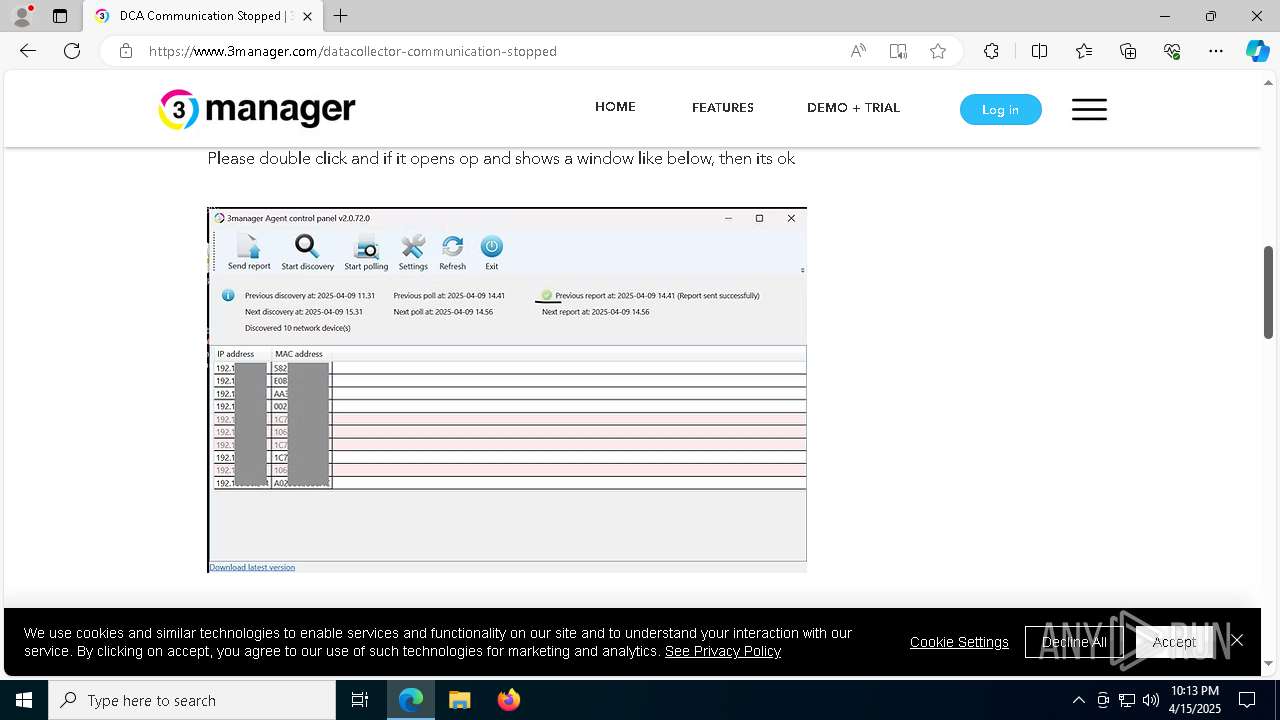
Task: Open the clock showing 10:13 PM
Action: pos(1195,700)
